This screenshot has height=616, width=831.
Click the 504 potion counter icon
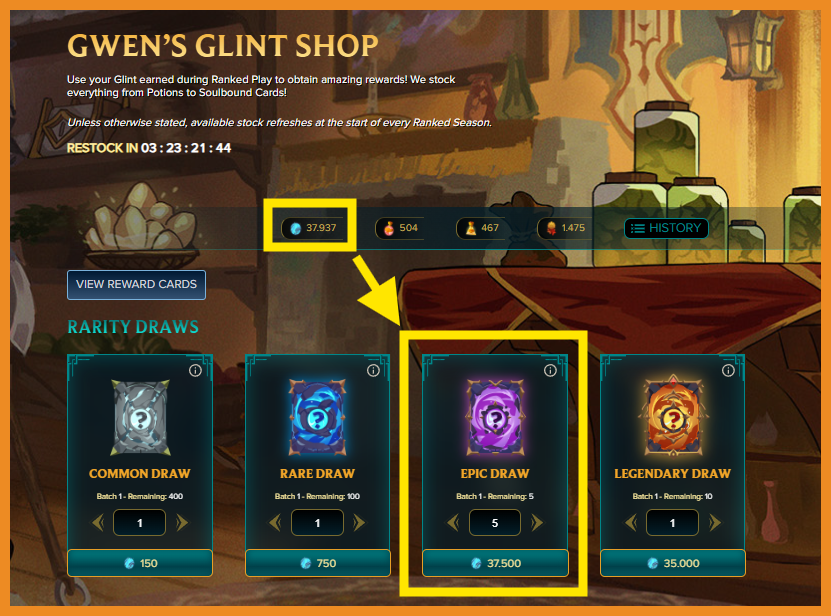click(x=389, y=228)
